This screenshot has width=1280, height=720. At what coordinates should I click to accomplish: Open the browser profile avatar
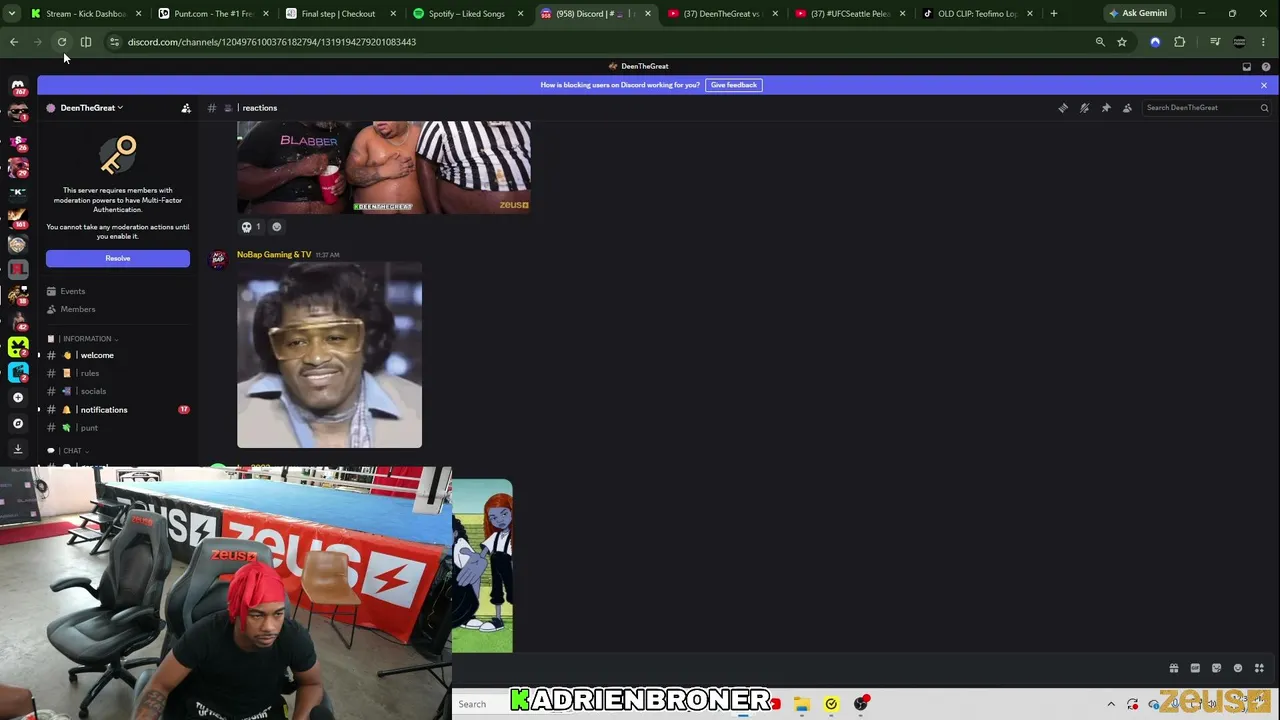click(x=1240, y=42)
